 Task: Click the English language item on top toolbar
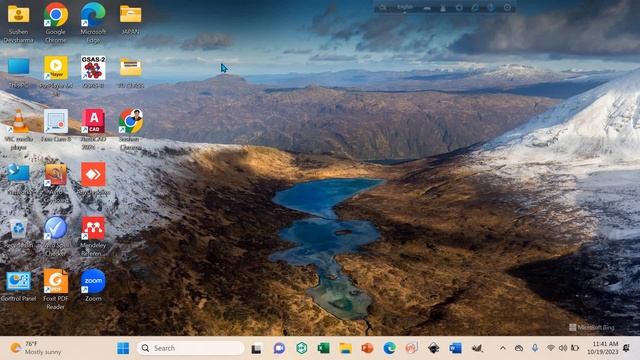coord(405,7)
